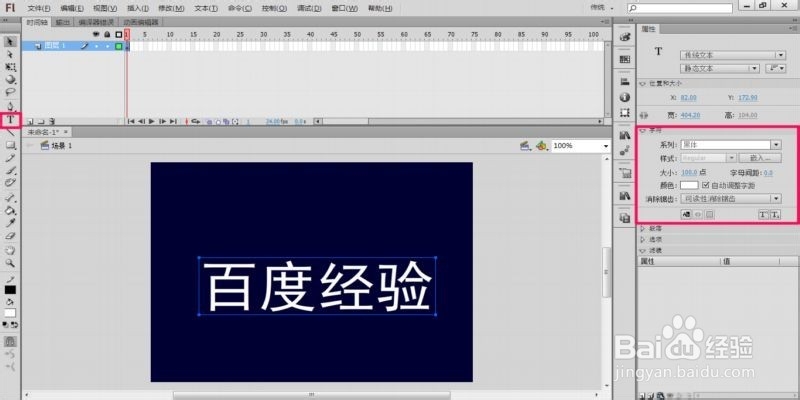Viewport: 800px width, 400px height.
Task: Select the Brush tool
Action: (x=10, y=170)
